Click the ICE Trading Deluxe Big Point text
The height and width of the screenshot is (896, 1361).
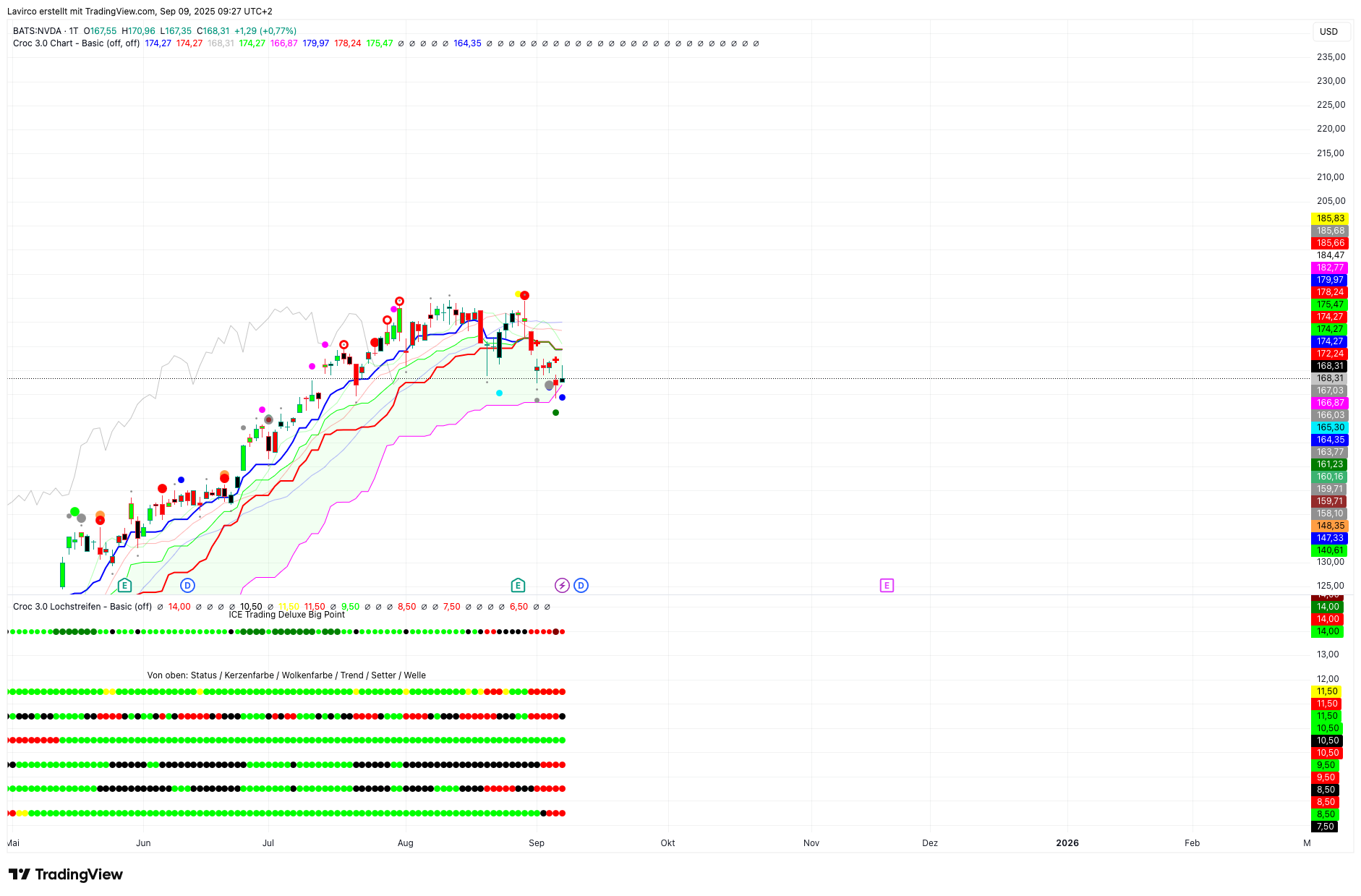pos(286,615)
